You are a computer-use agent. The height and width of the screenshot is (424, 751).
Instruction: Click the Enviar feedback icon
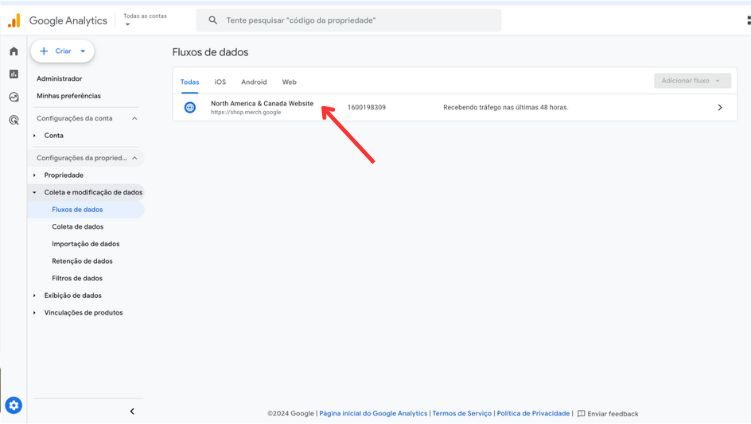coord(581,413)
